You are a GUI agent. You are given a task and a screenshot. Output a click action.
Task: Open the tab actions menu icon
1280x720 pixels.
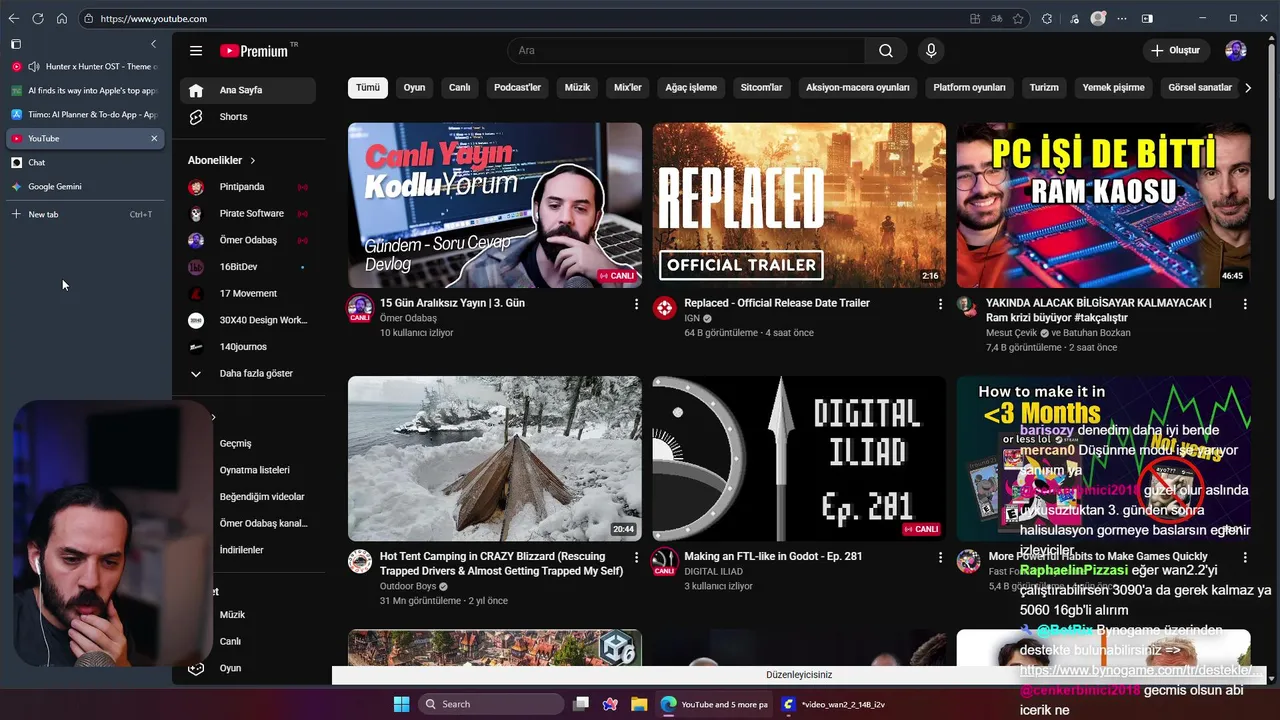pos(16,44)
